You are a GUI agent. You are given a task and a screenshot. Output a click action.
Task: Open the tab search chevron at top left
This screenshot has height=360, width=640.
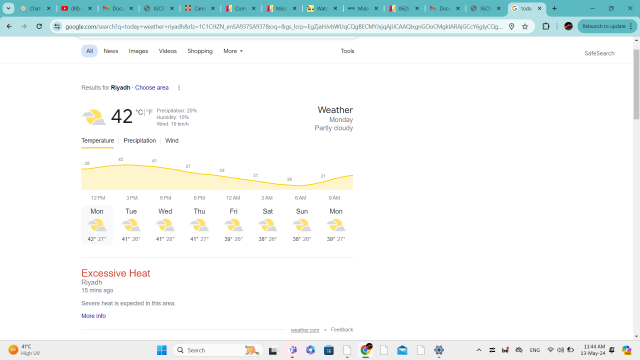(x=8, y=8)
